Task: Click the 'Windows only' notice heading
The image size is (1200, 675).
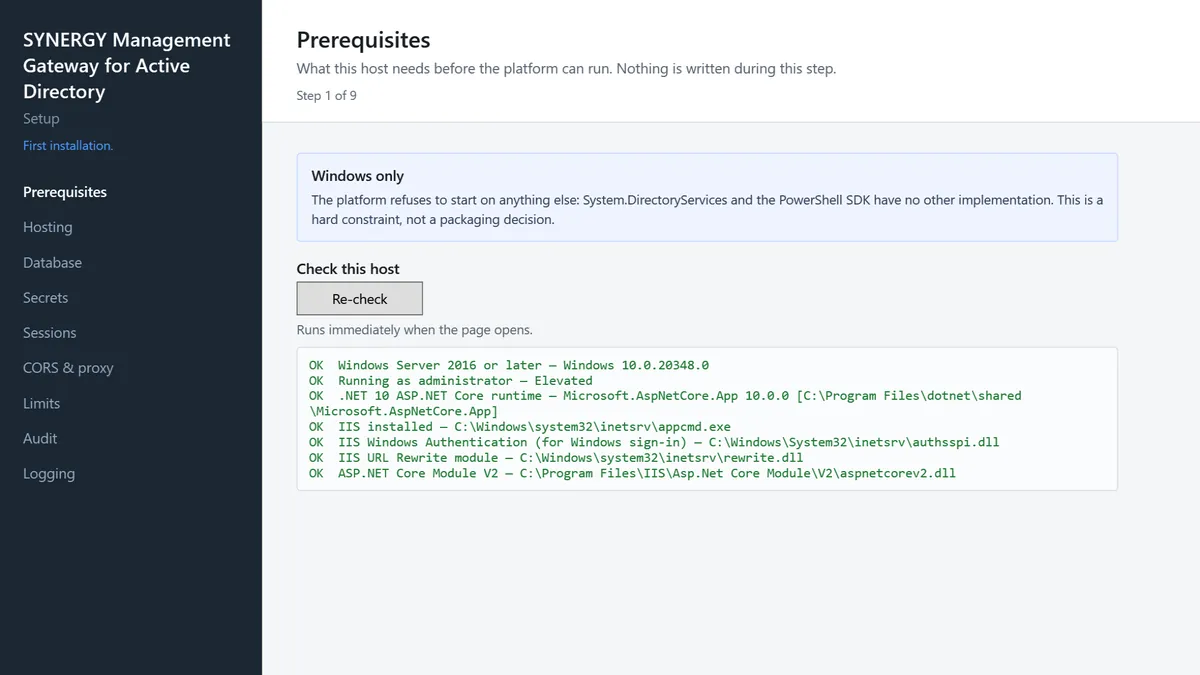Action: pos(358,176)
